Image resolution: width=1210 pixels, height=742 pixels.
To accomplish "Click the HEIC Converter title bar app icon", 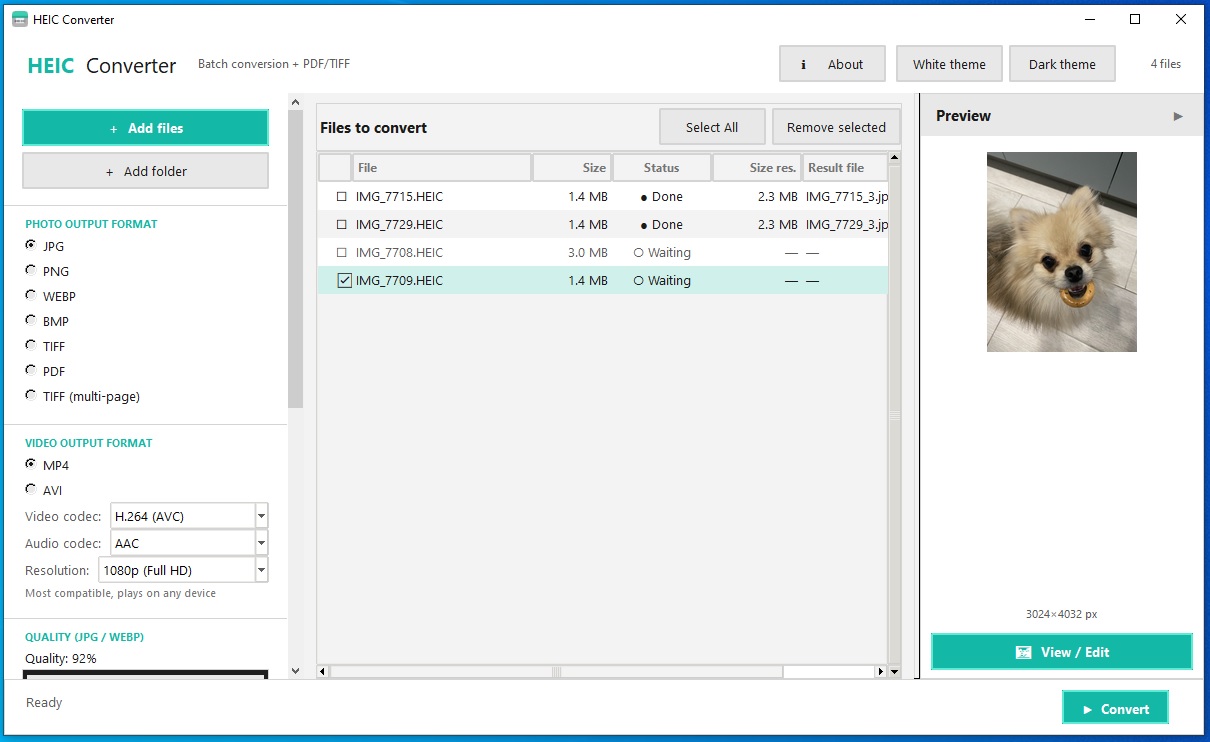I will pyautogui.click(x=19, y=19).
